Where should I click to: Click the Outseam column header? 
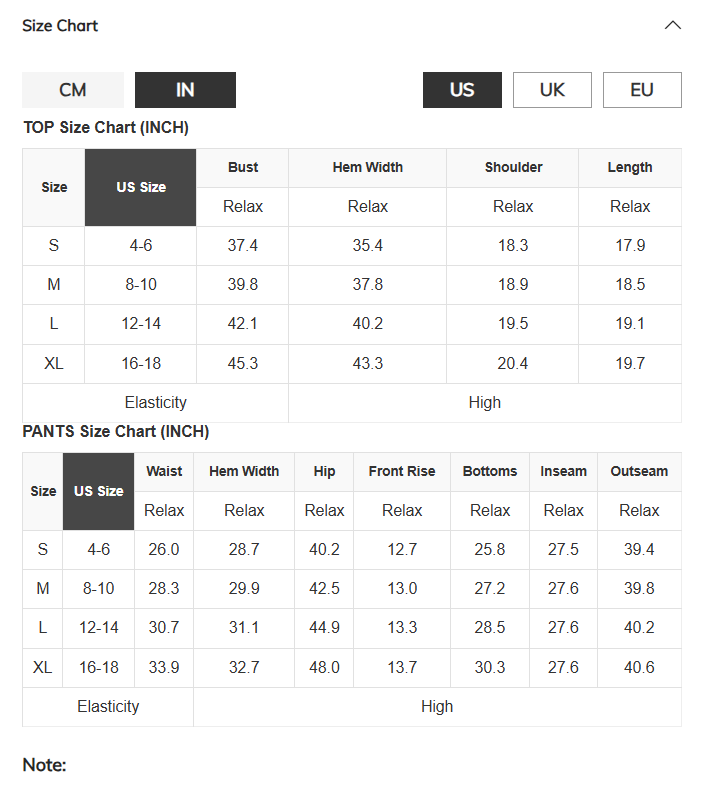pos(639,472)
